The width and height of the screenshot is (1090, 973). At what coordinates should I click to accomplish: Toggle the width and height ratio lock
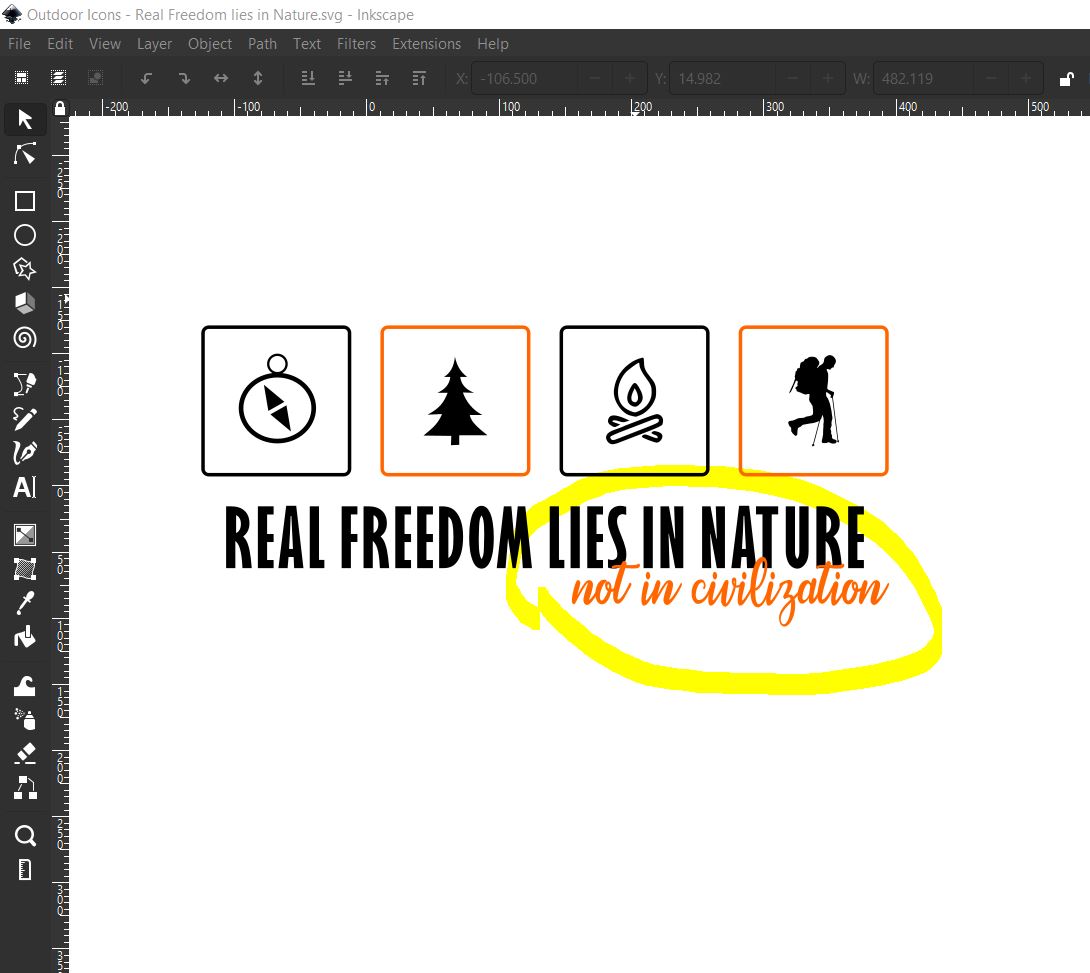click(1067, 79)
